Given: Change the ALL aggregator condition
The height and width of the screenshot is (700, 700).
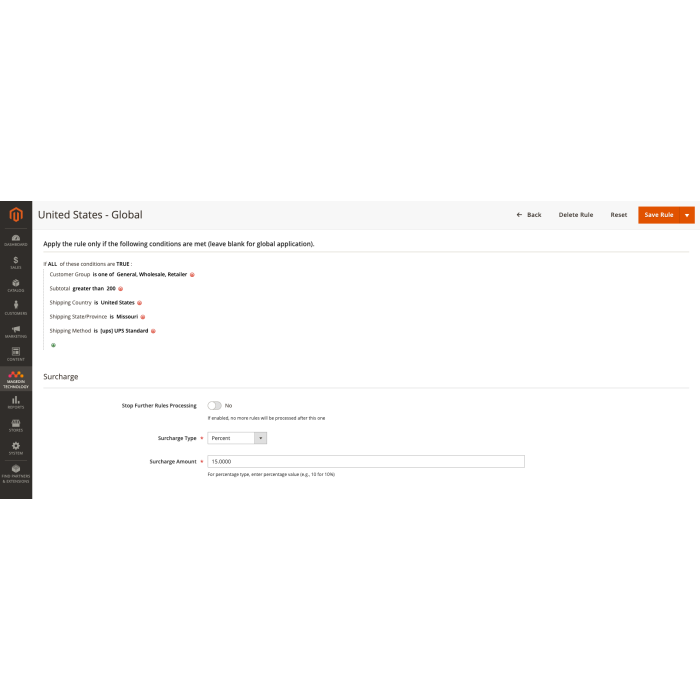Looking at the screenshot, I should tap(52, 264).
